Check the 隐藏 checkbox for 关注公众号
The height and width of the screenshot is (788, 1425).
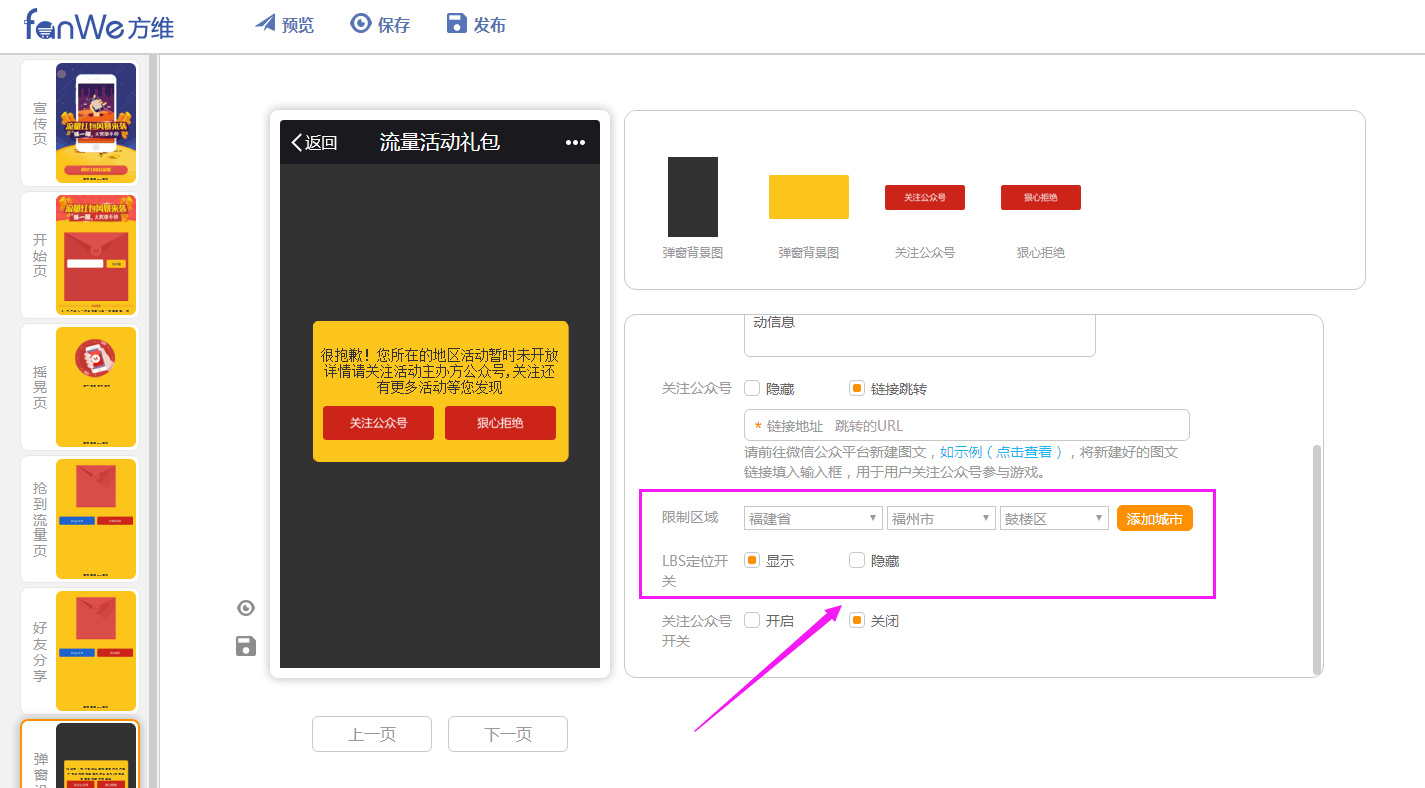click(753, 389)
